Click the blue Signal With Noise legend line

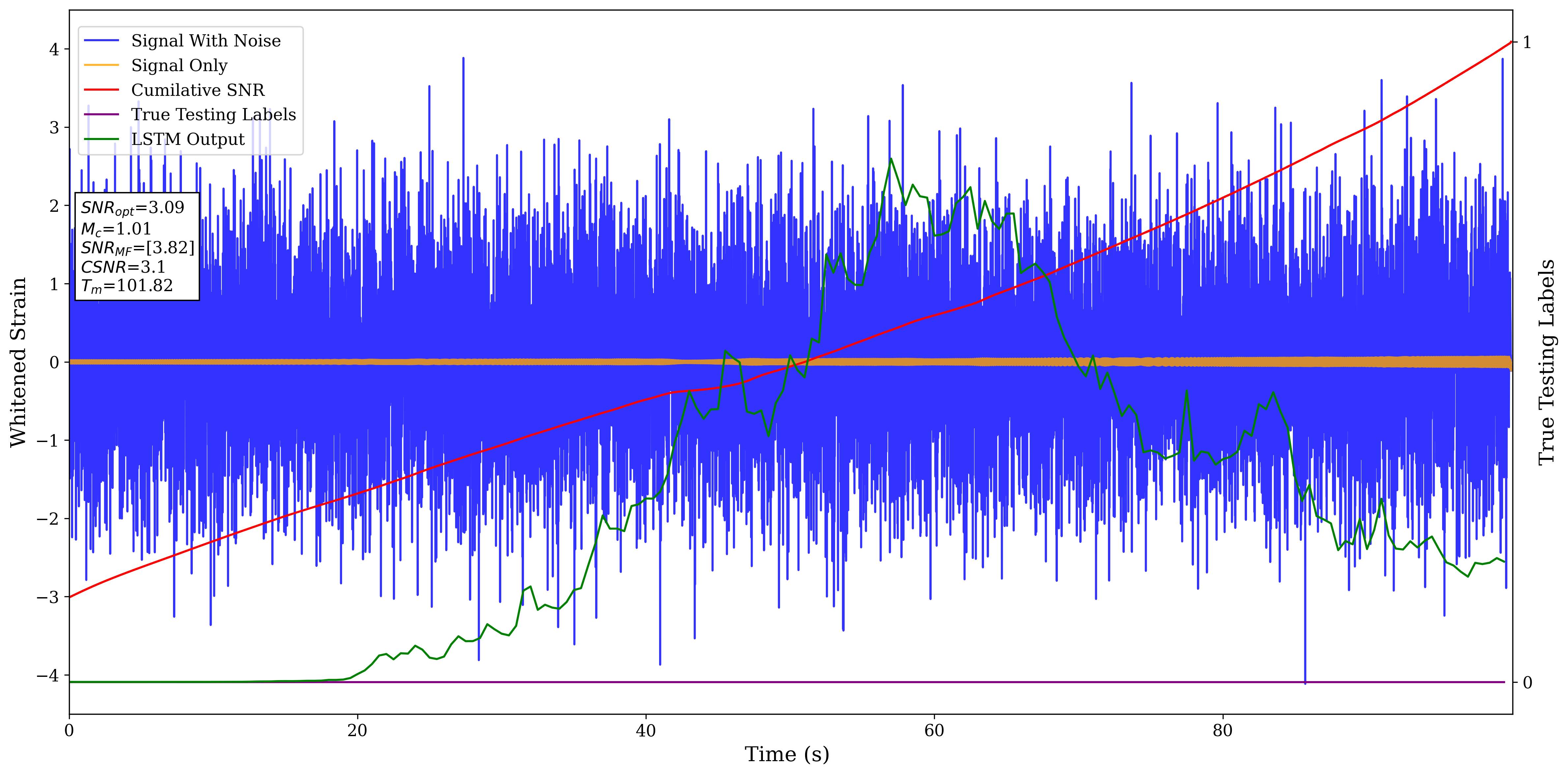pyautogui.click(x=101, y=41)
